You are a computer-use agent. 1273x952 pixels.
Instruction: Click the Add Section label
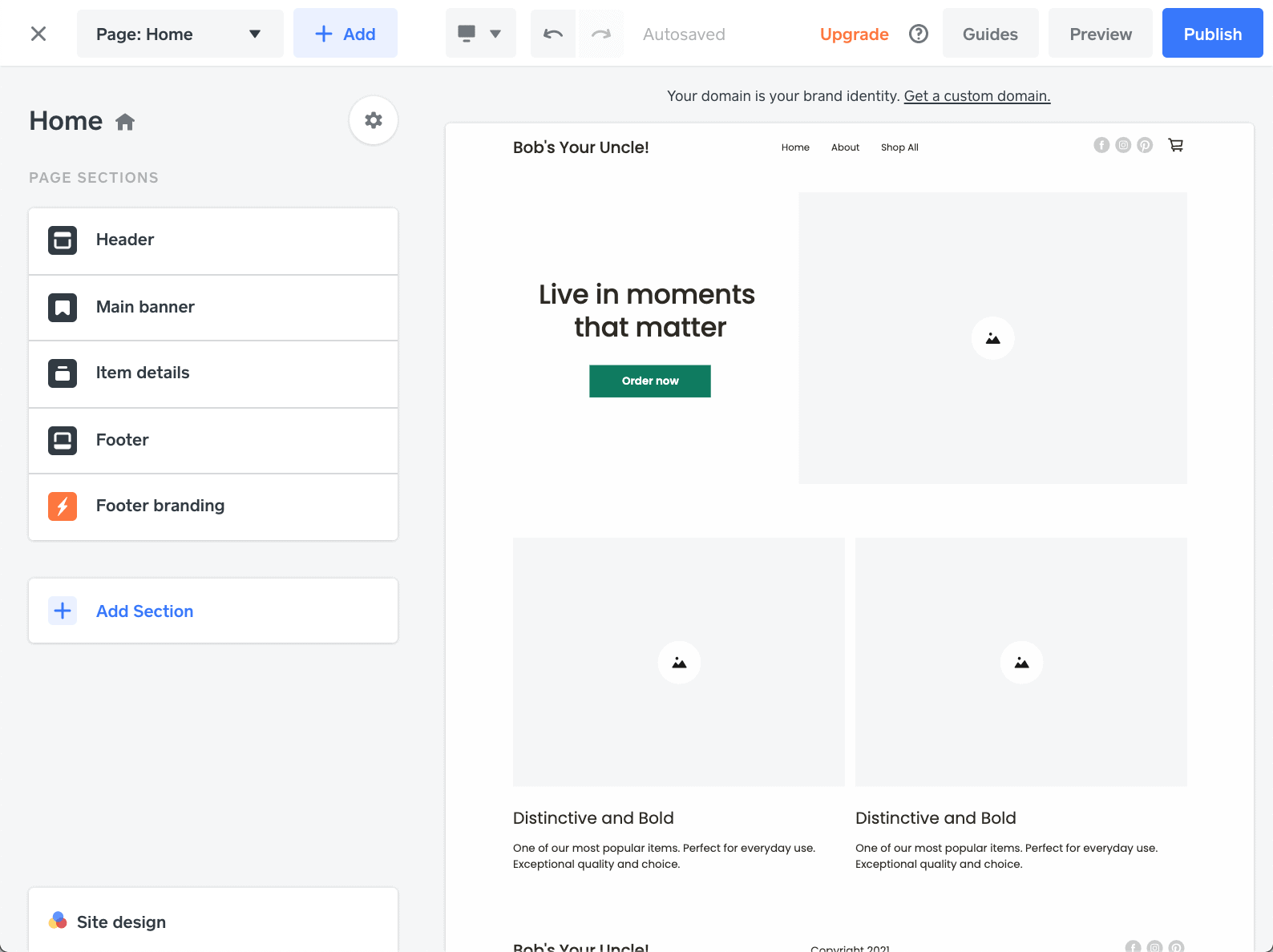pos(145,611)
